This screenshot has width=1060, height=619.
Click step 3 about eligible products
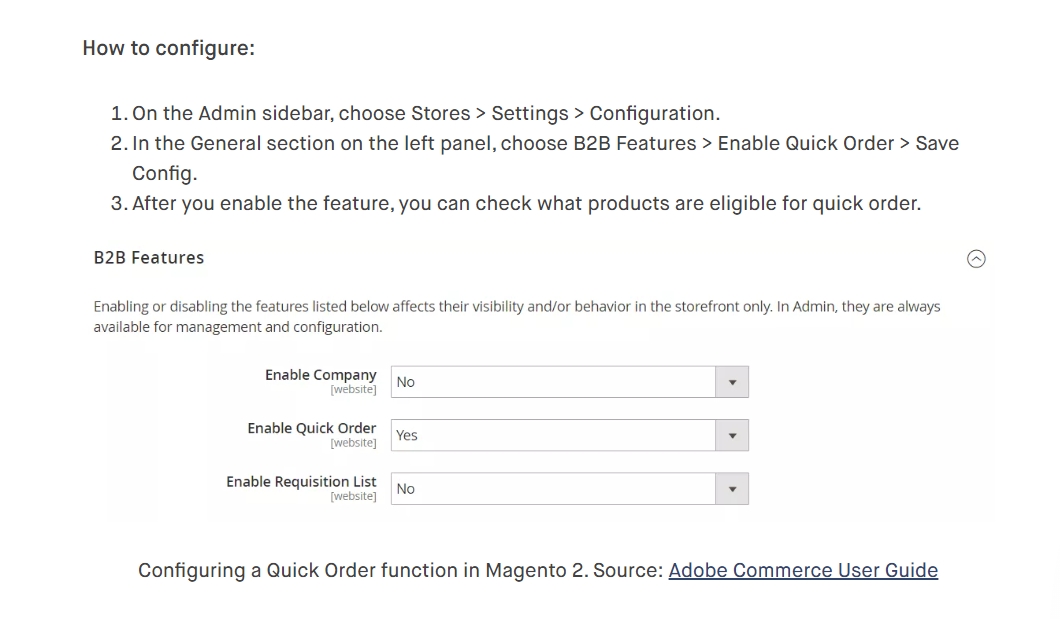click(526, 203)
